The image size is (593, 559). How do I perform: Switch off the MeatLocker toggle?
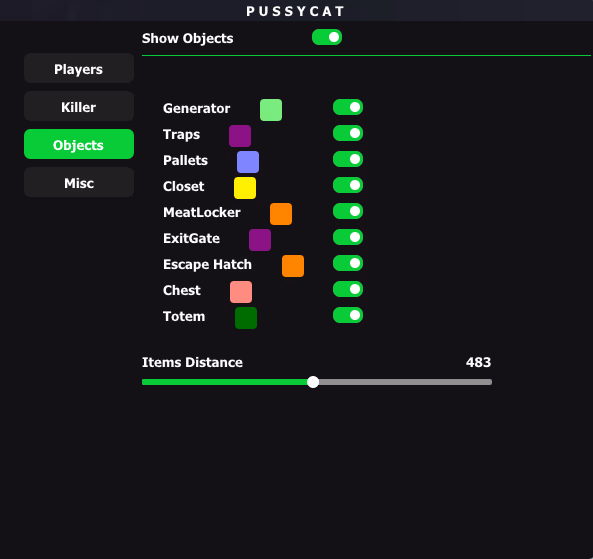tap(348, 211)
